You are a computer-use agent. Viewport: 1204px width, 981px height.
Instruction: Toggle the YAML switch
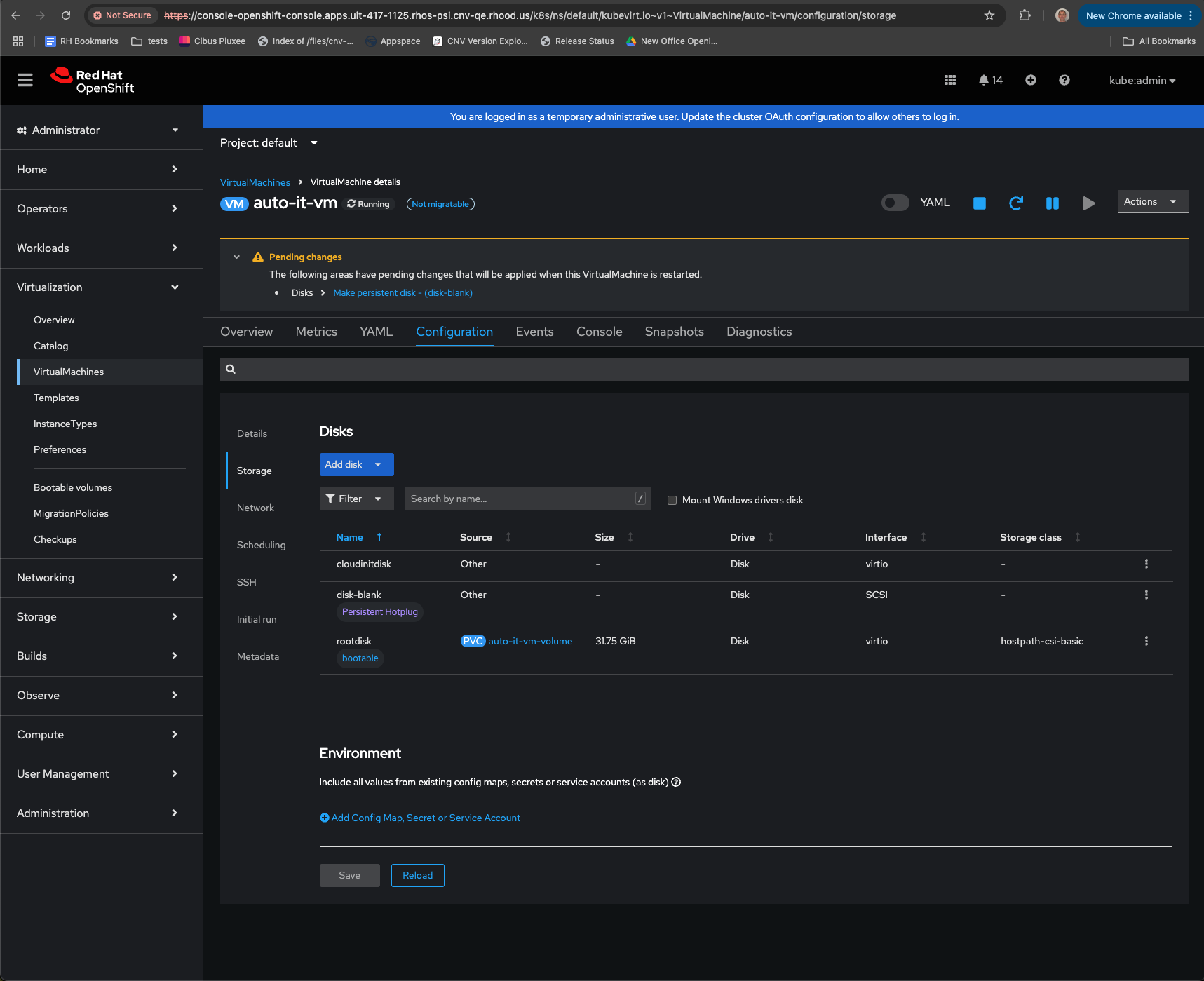coord(895,203)
